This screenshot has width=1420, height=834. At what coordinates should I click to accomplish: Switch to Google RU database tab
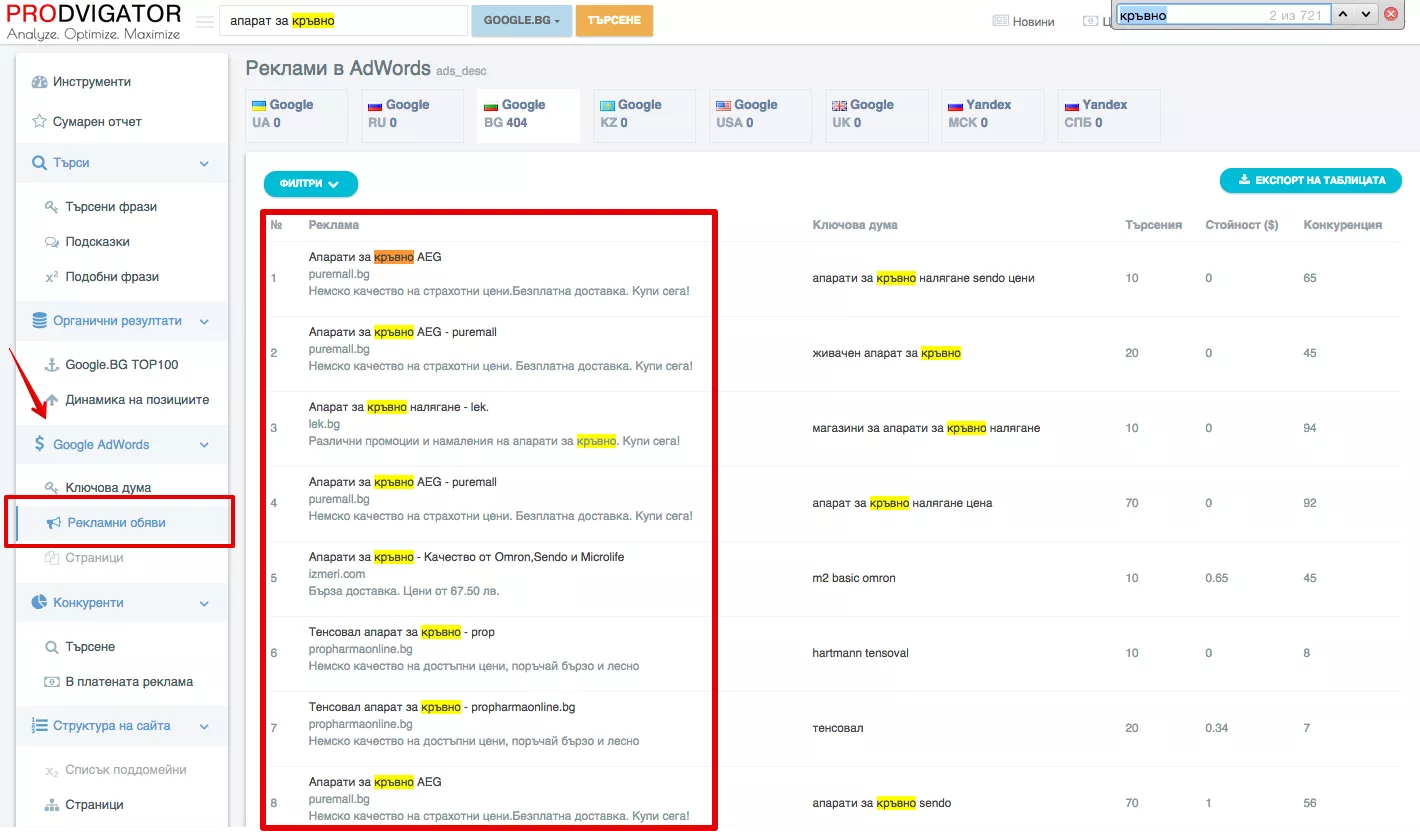(412, 115)
